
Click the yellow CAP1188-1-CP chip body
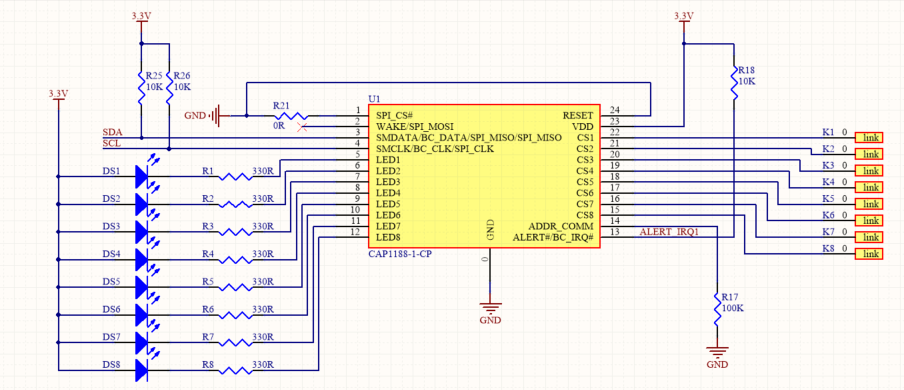(485, 177)
